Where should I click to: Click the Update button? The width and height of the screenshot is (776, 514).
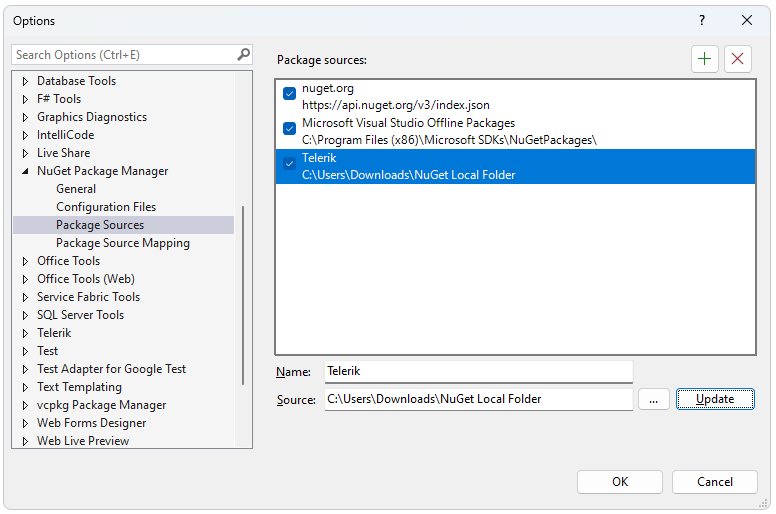(715, 399)
